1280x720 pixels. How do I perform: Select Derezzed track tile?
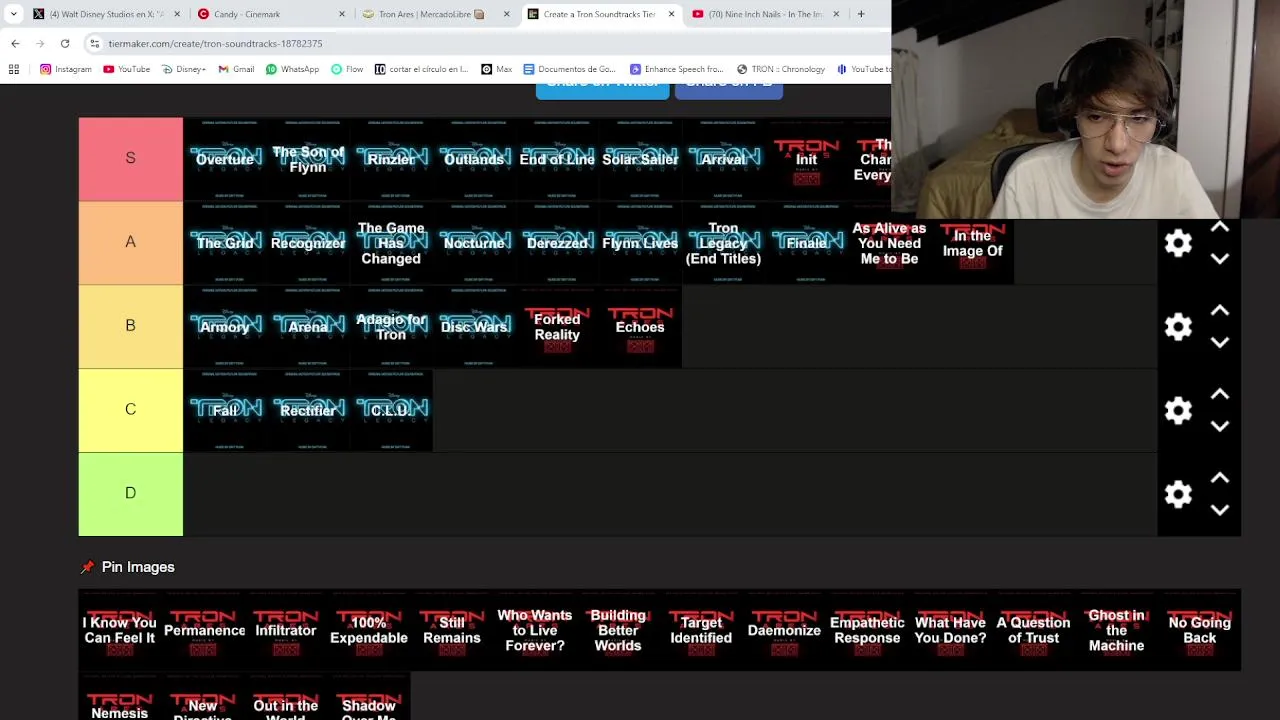[x=557, y=243]
